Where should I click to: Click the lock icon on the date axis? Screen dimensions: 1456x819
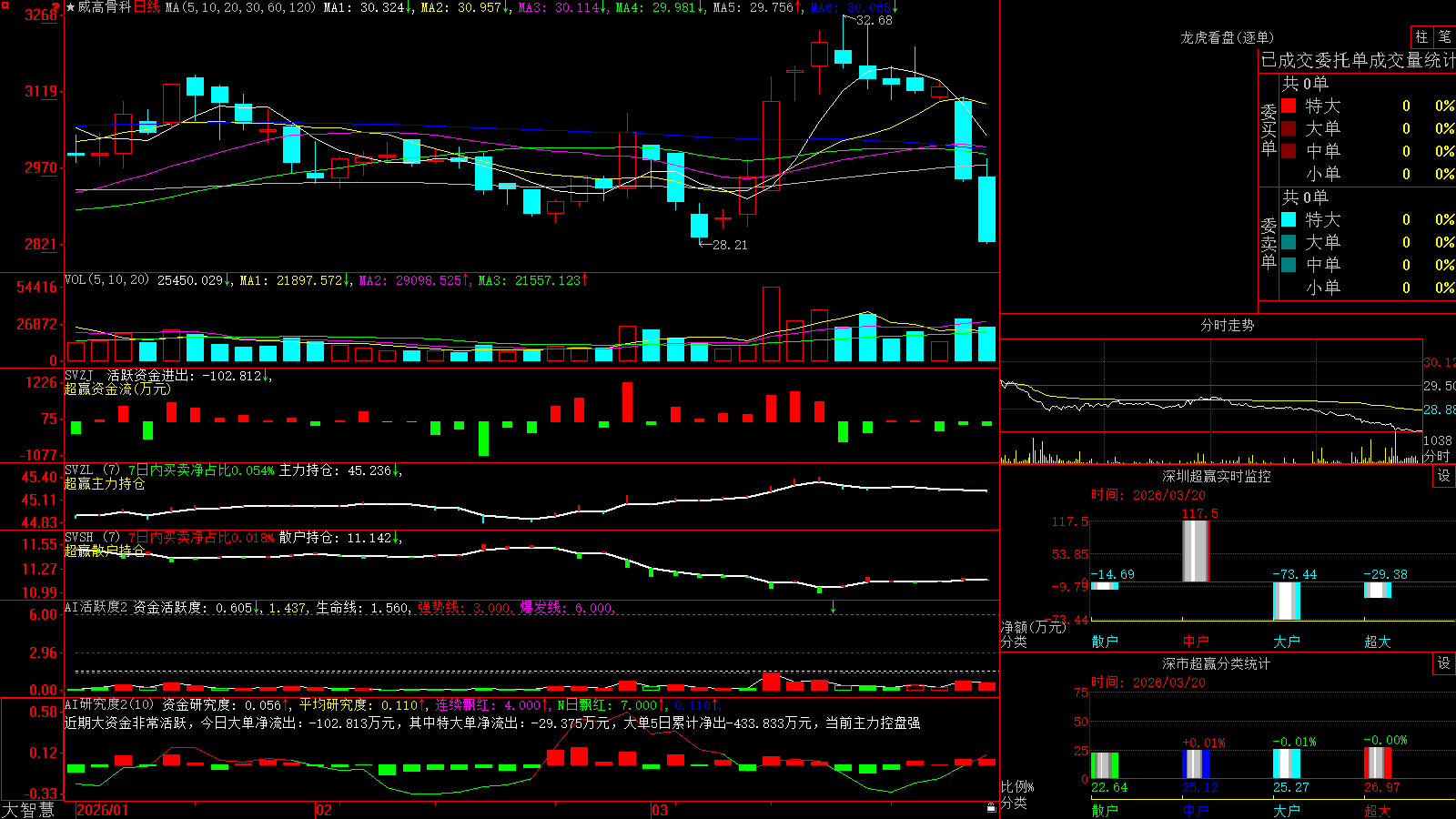(x=991, y=808)
